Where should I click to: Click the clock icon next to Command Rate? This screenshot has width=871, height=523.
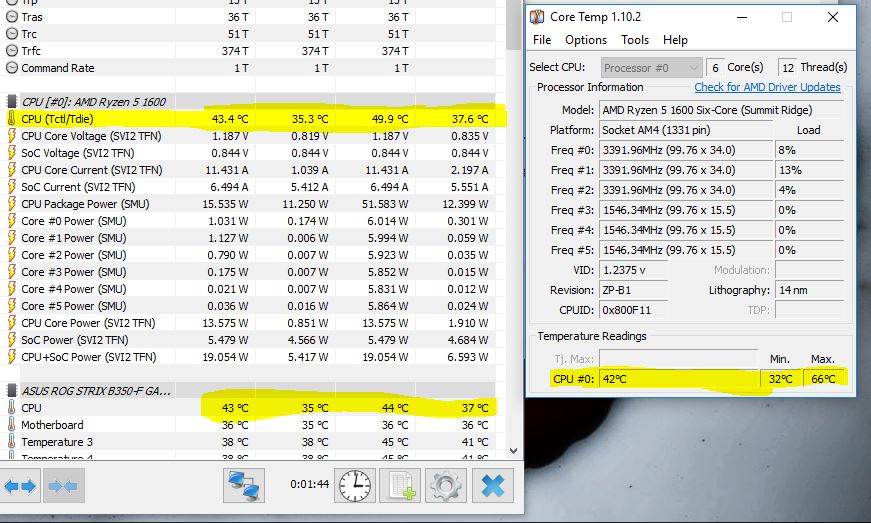coord(12,68)
